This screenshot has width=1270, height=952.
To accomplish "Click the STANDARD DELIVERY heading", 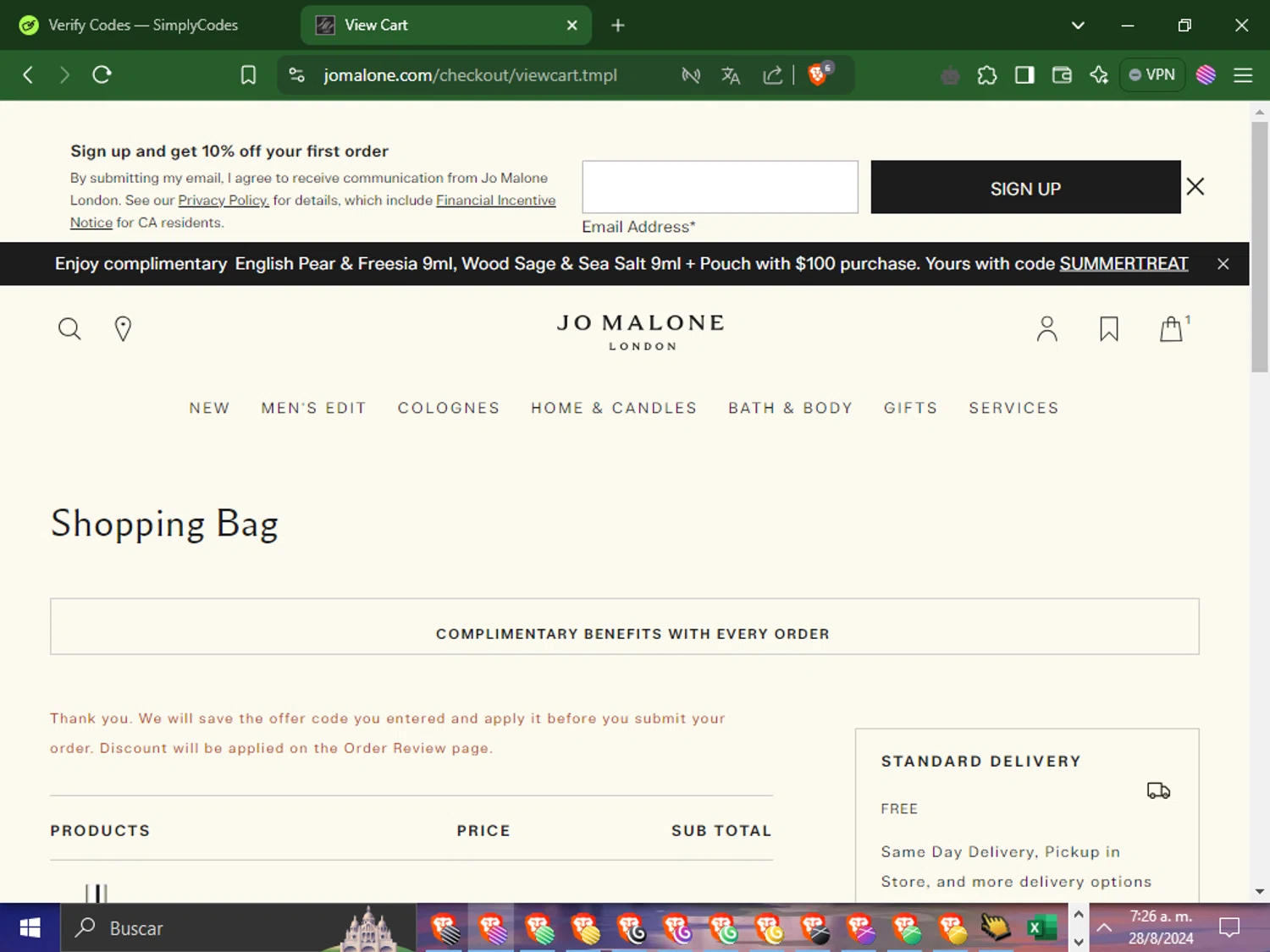I will coord(980,762).
